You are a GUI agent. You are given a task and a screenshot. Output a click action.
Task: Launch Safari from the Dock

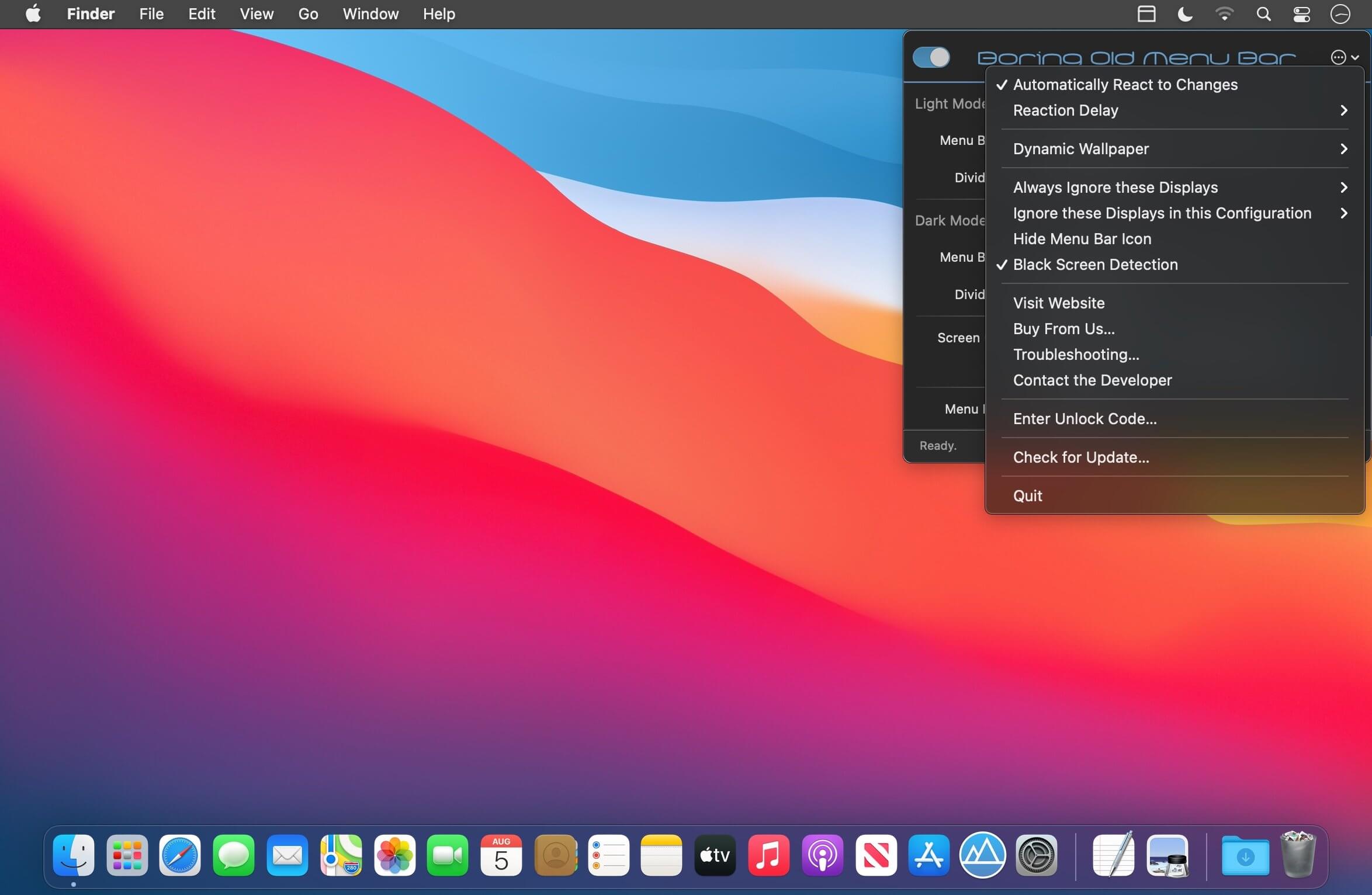click(x=180, y=855)
